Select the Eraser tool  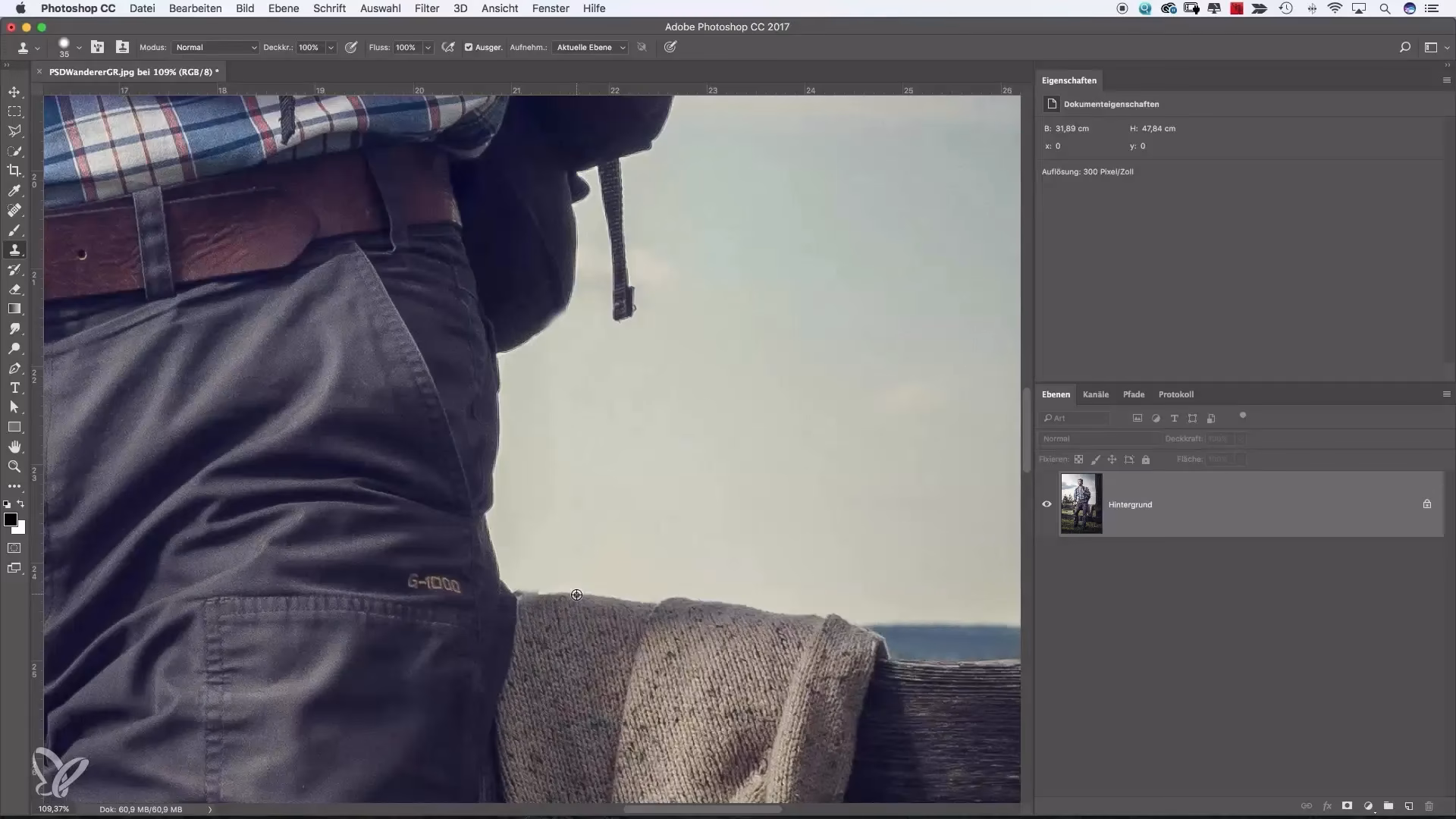[14, 289]
